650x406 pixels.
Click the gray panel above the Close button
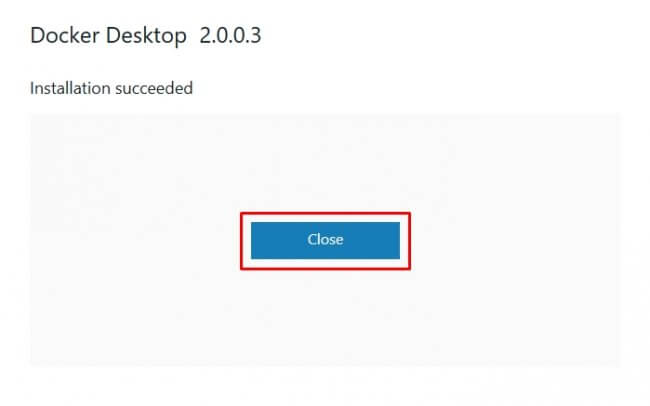(325, 162)
